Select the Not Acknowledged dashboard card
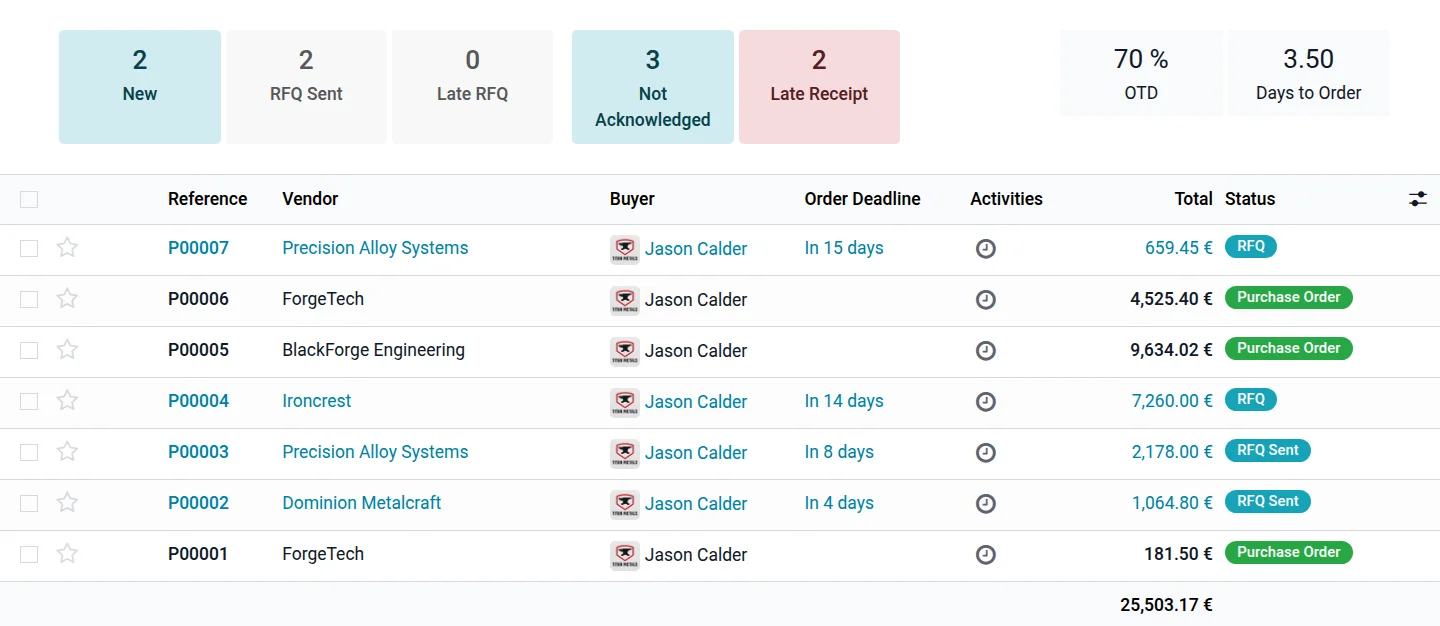The width and height of the screenshot is (1440, 626). [x=652, y=87]
